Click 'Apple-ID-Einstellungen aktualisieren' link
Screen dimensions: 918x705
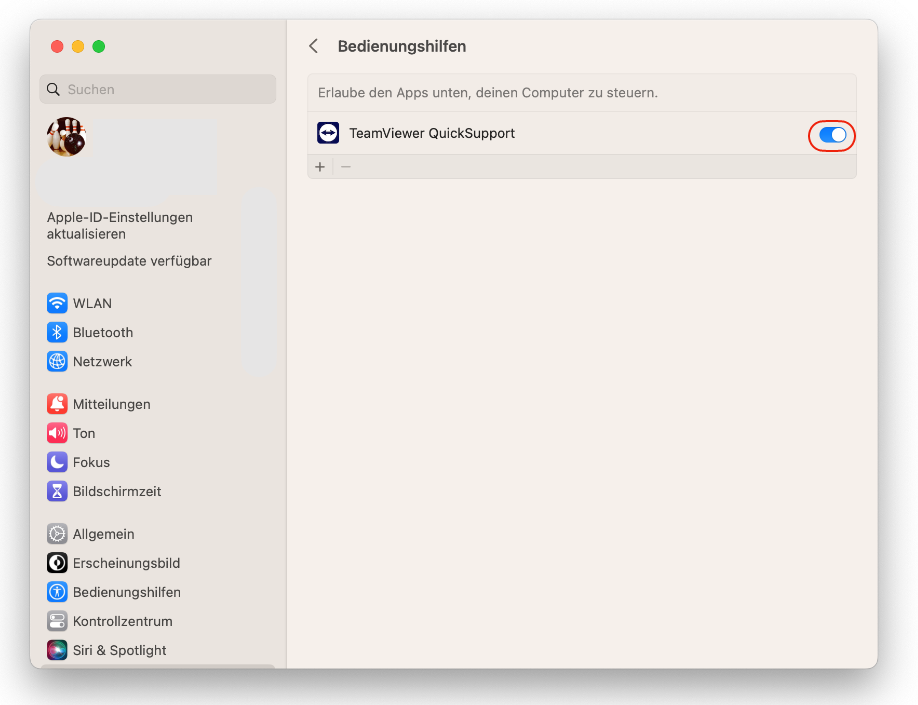tap(120, 225)
